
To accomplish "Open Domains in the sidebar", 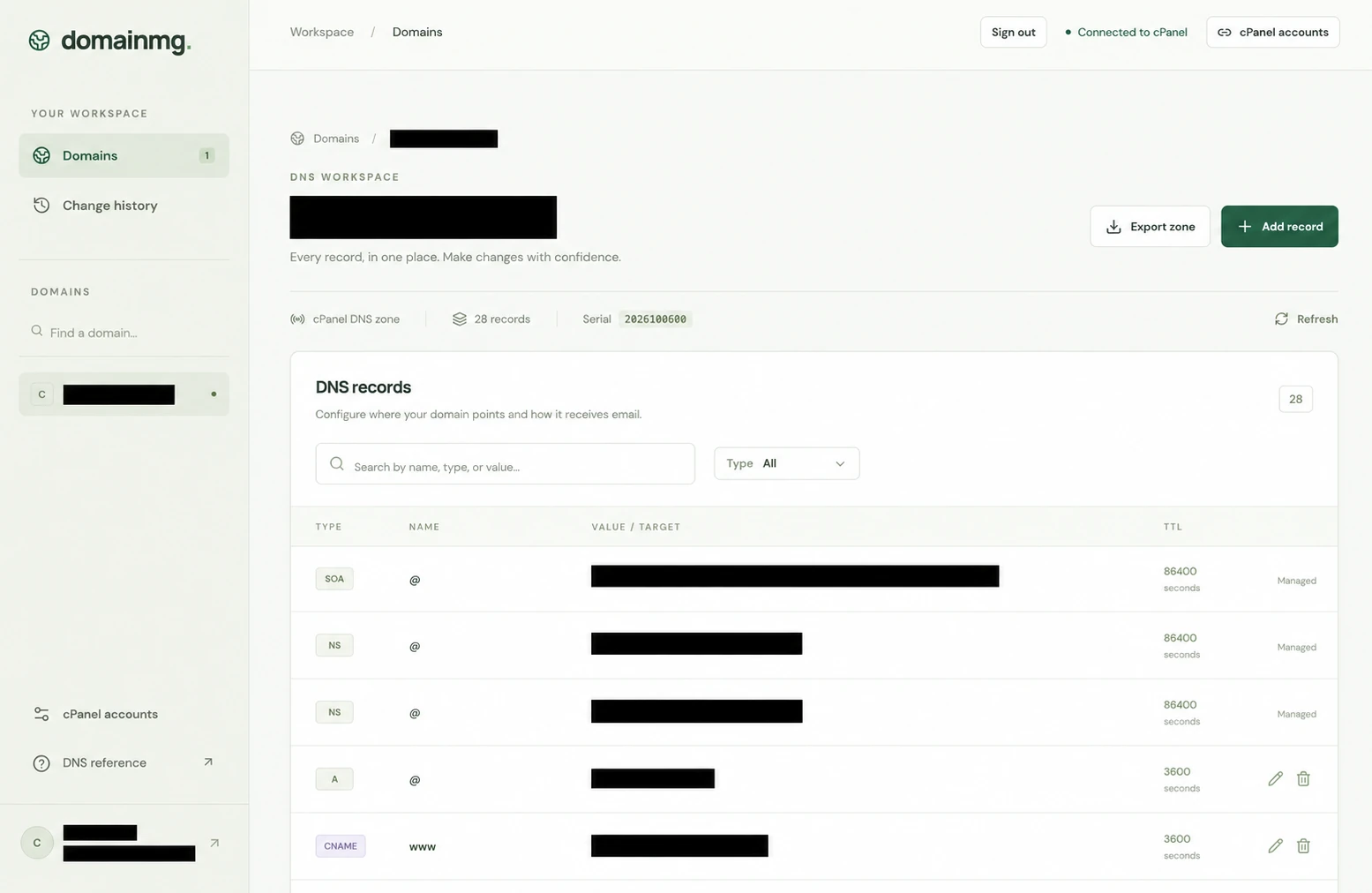I will [x=124, y=155].
